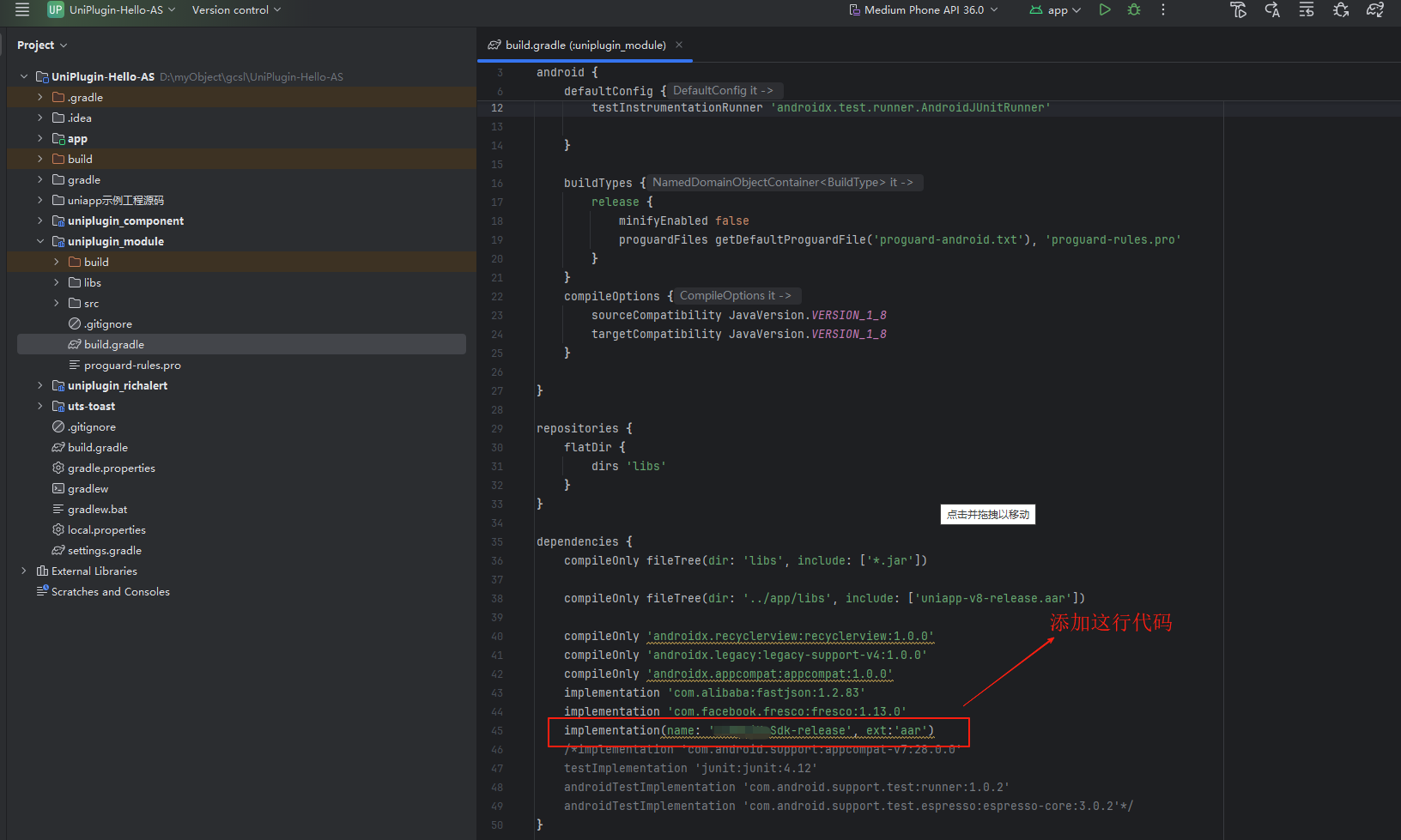Viewport: 1401px width, 840px height.
Task: Expand the uniplugin_richalert module chevron
Action: tap(40, 385)
